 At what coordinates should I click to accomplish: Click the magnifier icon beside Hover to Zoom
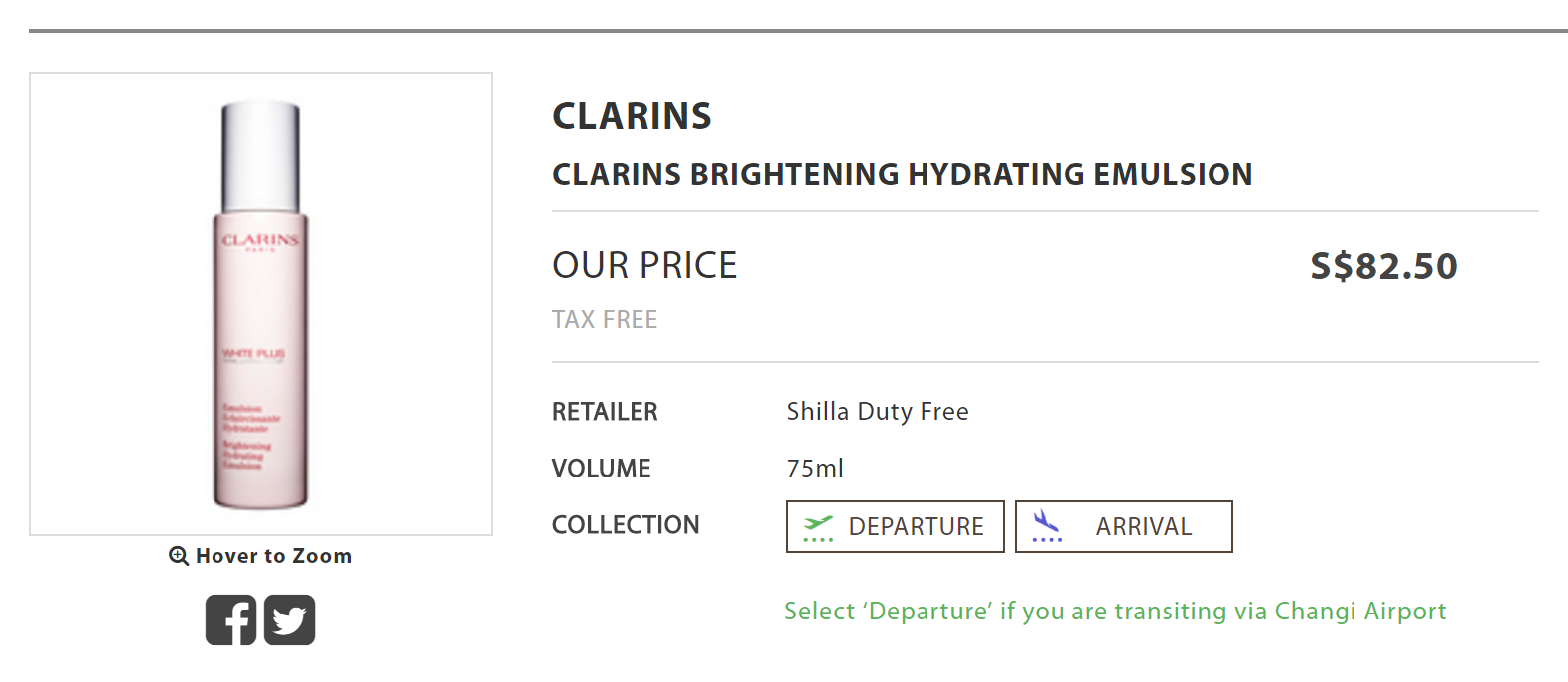(x=179, y=556)
